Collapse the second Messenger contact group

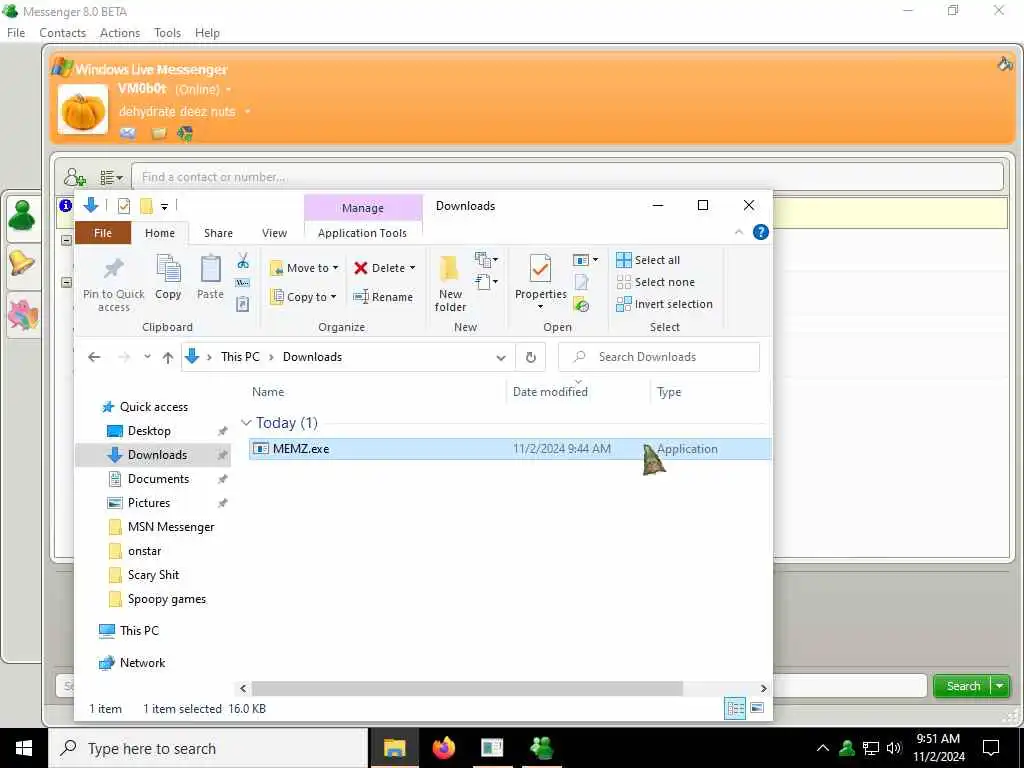point(66,282)
